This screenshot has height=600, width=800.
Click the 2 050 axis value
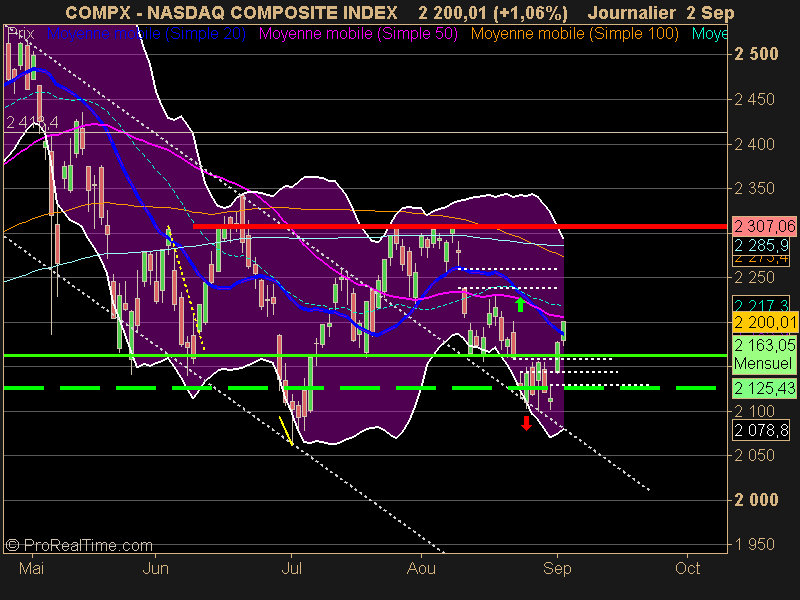[755, 455]
